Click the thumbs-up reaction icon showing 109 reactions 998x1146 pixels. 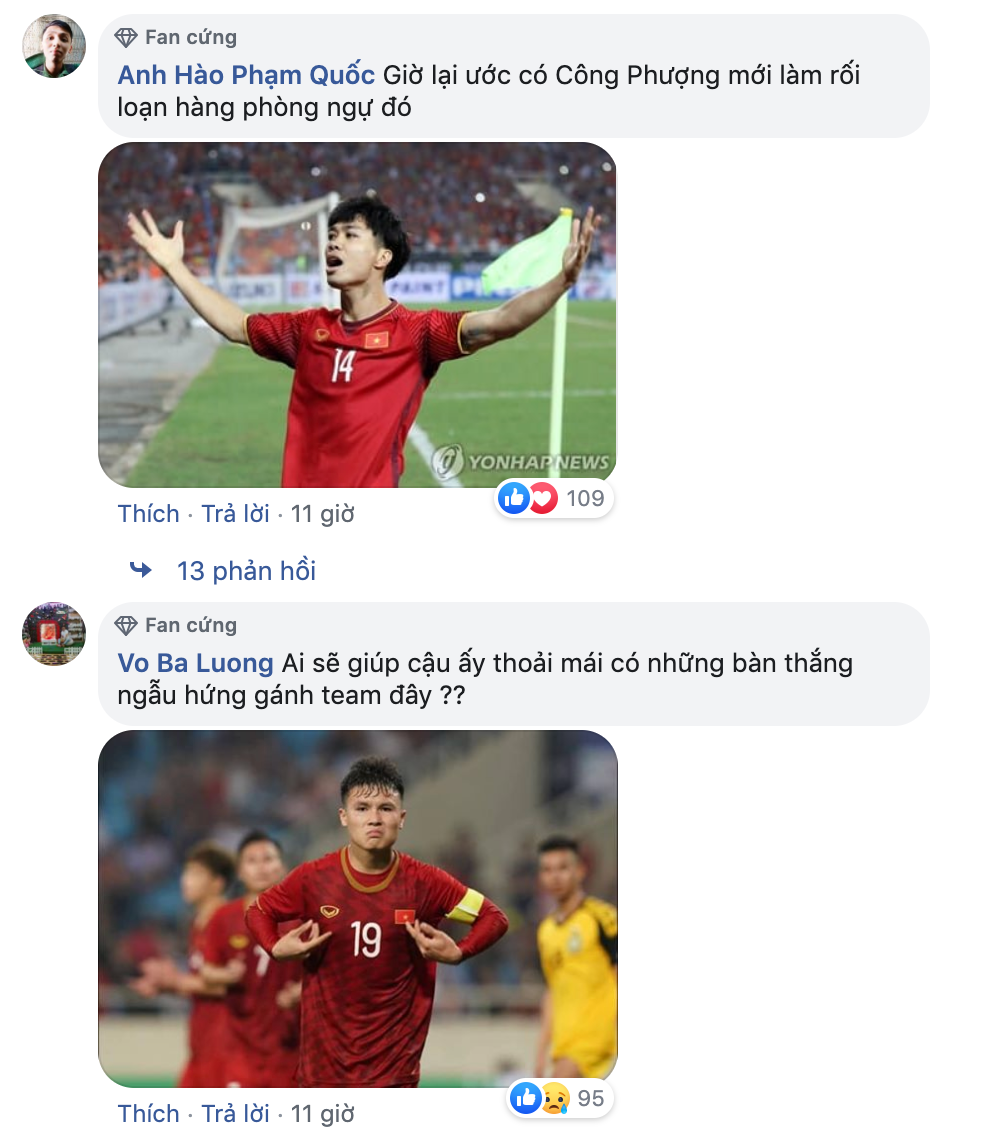pyautogui.click(x=513, y=498)
